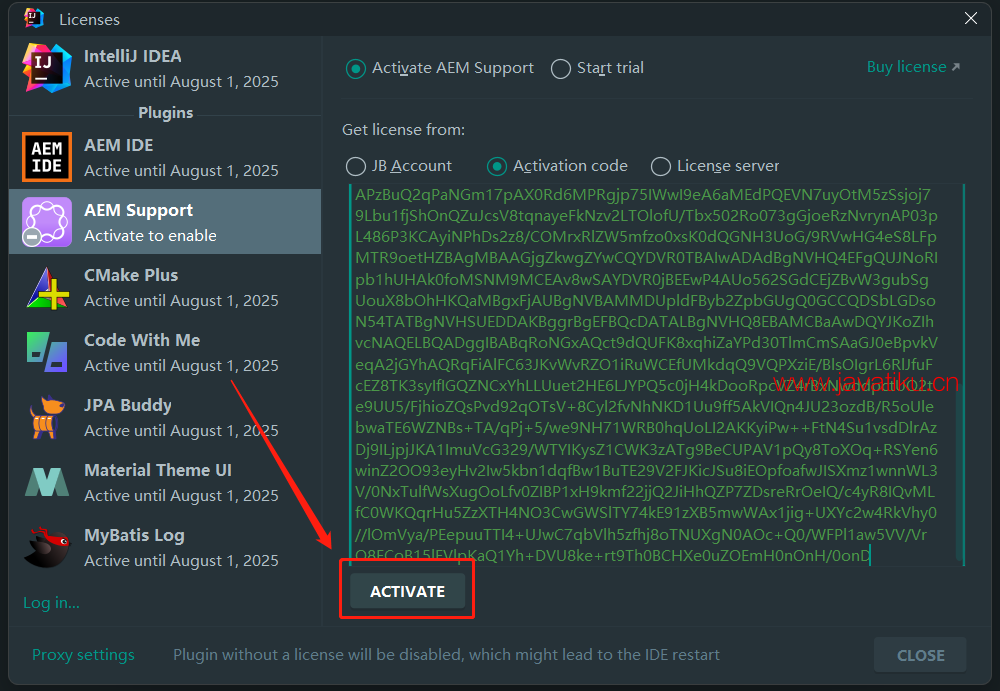The image size is (1000, 691).
Task: Select the MyBatis Log bird icon
Action: 47,547
